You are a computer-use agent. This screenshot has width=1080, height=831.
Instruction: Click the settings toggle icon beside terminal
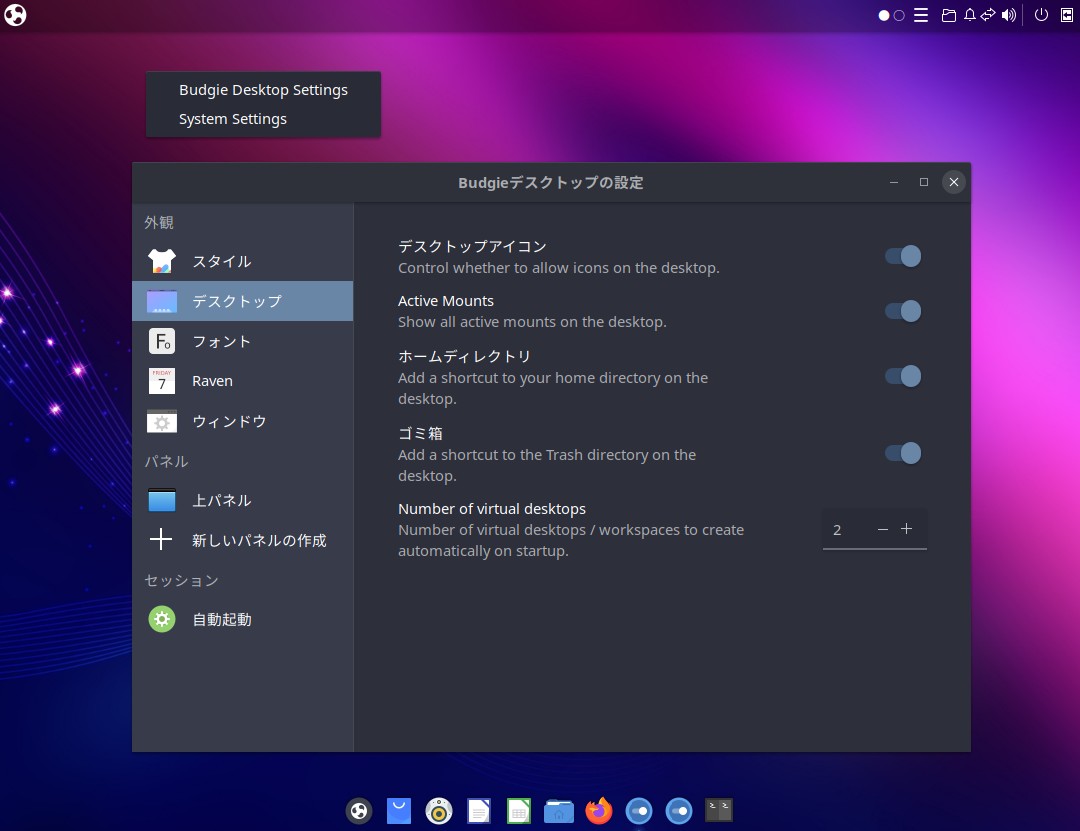pos(678,811)
